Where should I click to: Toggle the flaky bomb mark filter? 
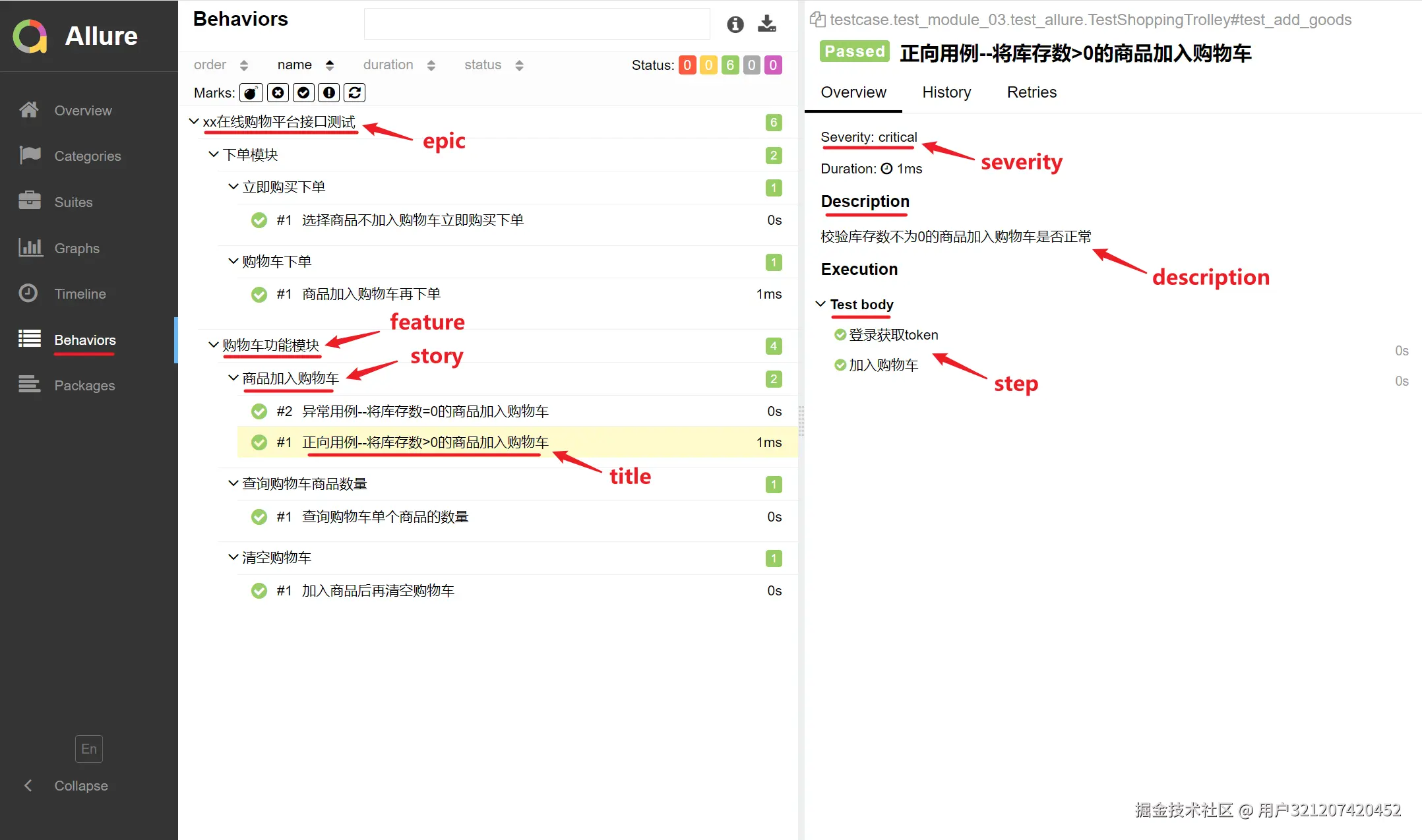251,93
